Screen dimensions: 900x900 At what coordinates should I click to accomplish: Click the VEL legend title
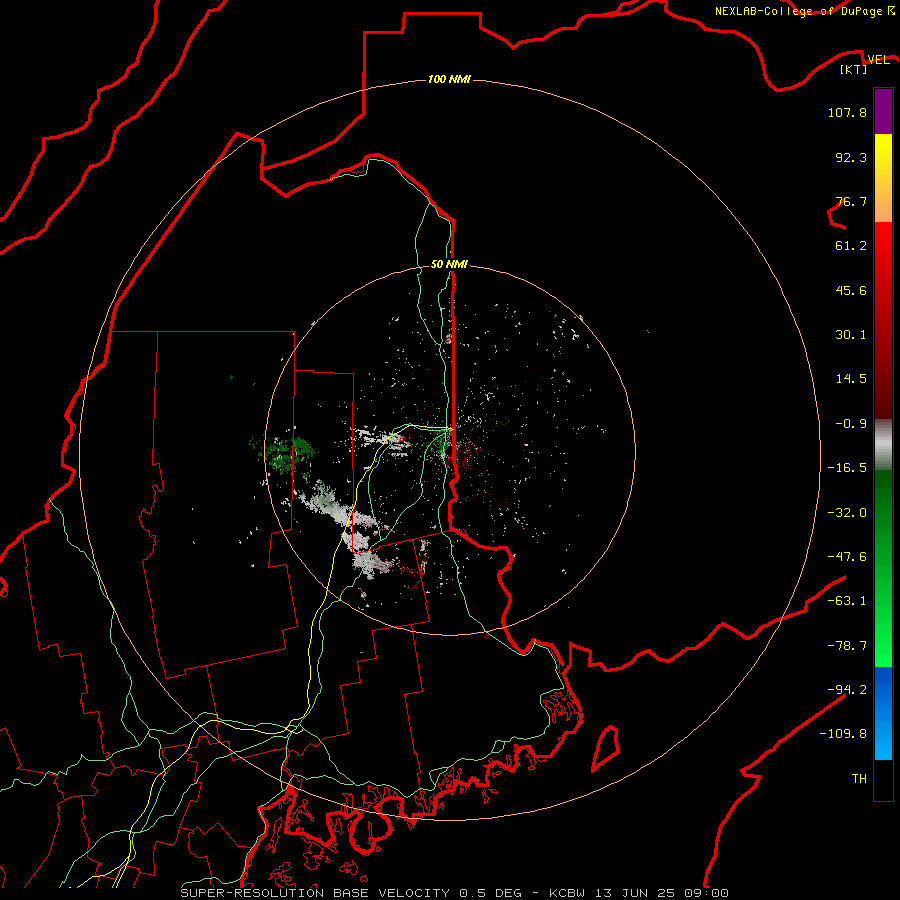coord(878,60)
